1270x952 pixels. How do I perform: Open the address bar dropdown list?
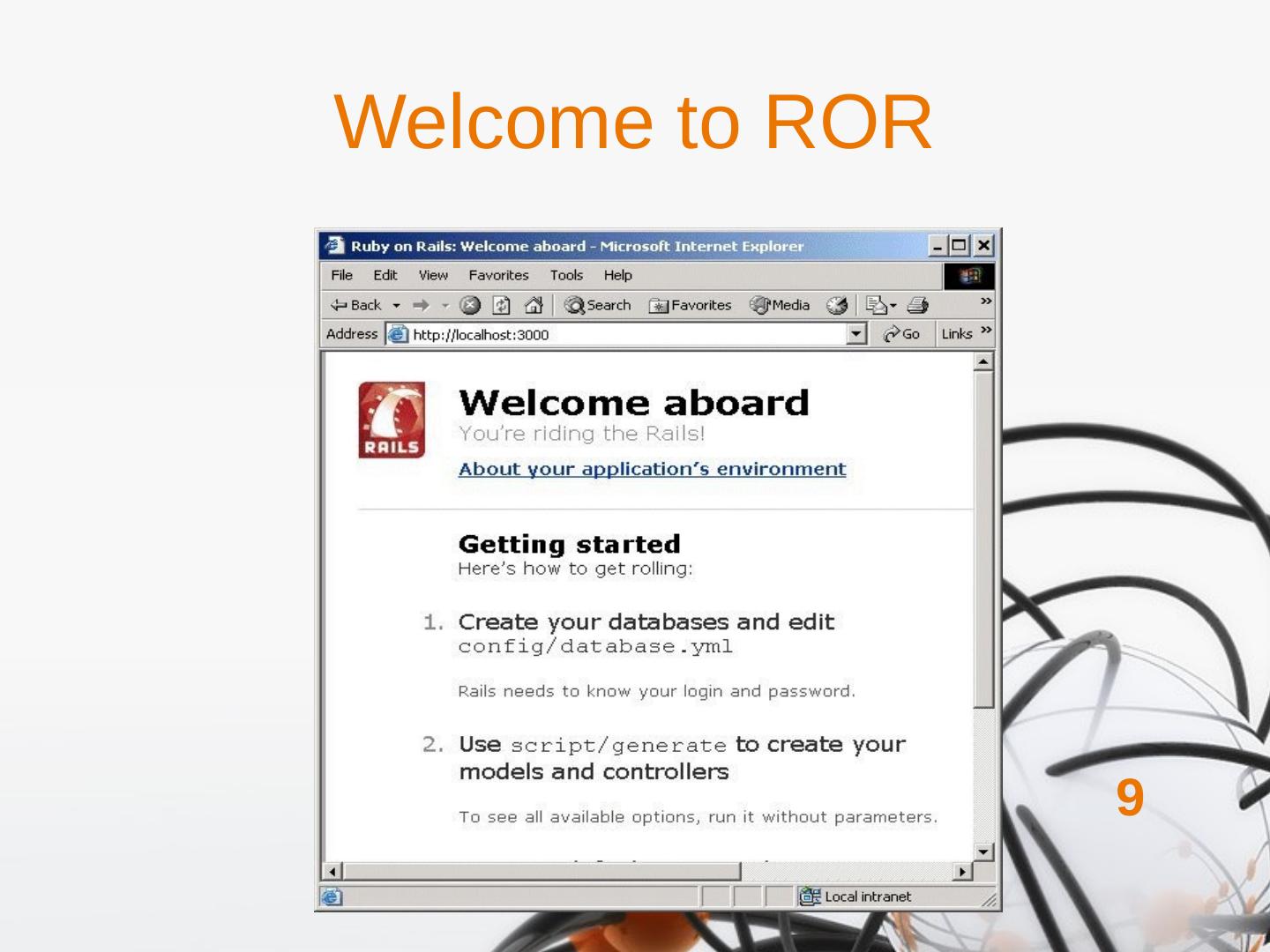coord(856,334)
